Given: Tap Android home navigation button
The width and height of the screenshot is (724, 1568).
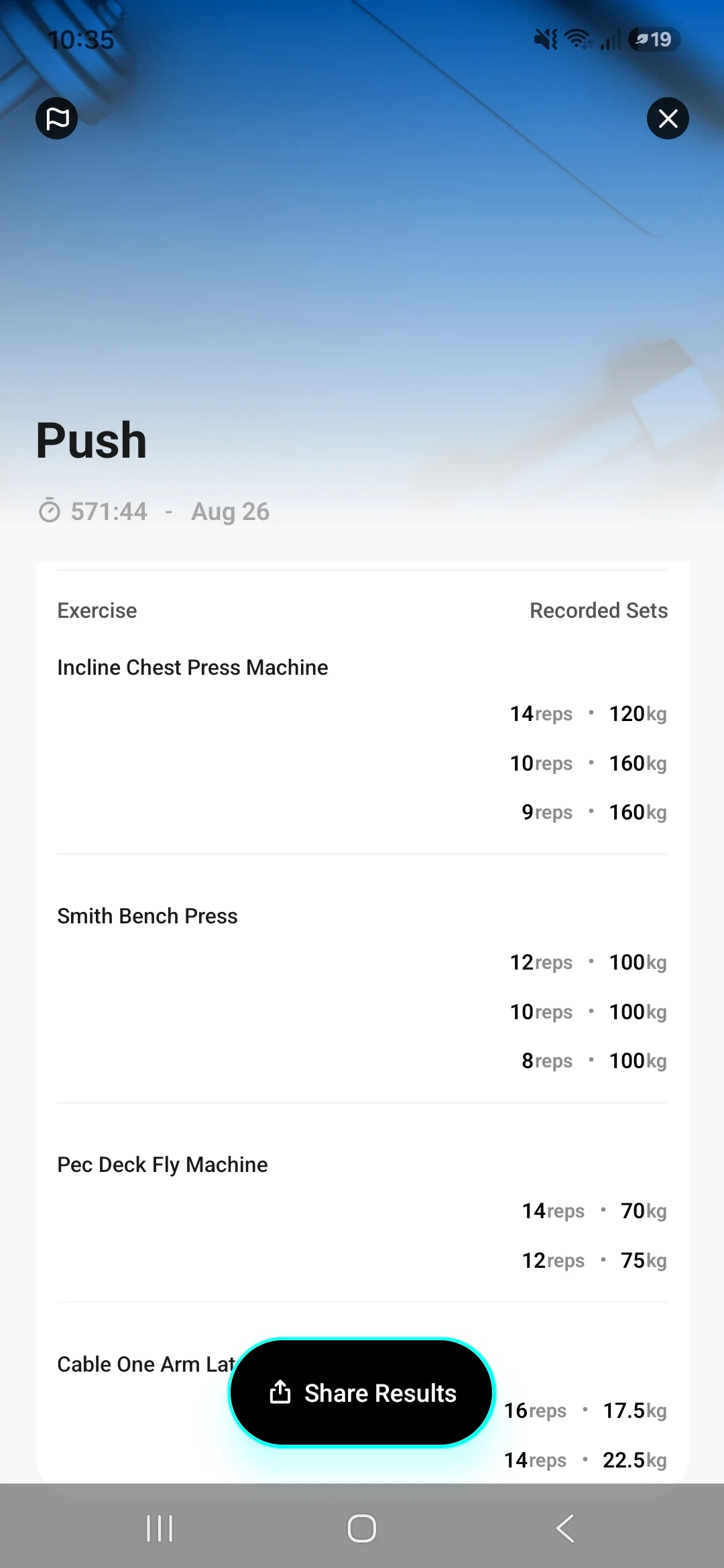Looking at the screenshot, I should [362, 1528].
